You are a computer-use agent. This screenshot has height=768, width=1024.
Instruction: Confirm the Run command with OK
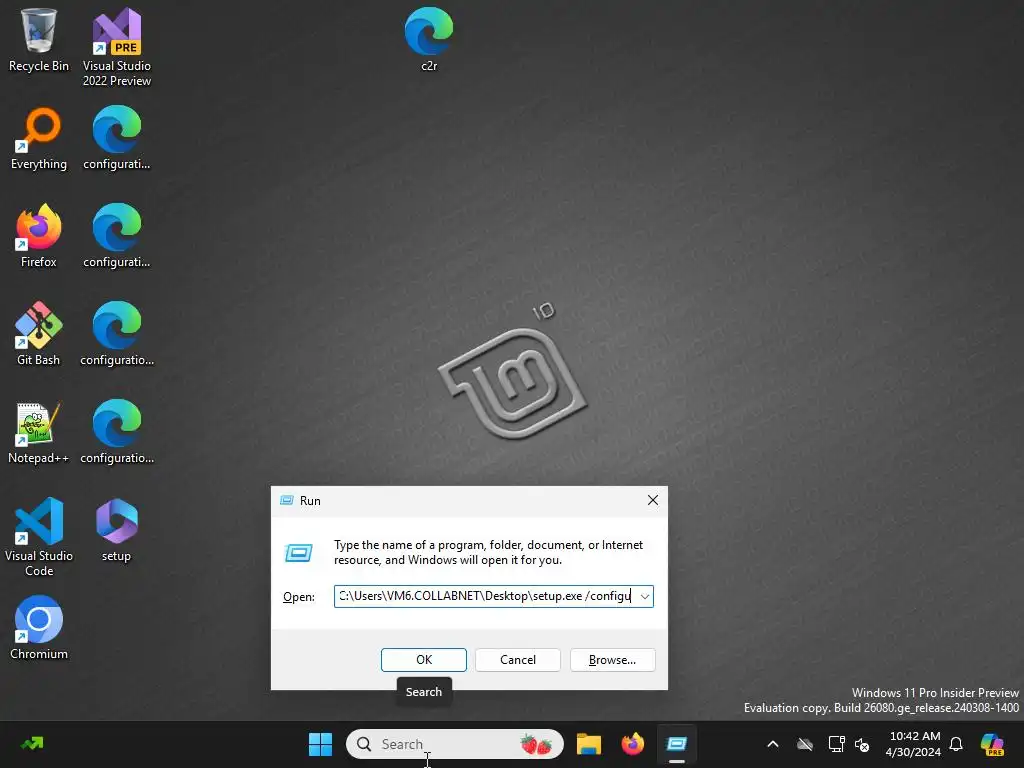click(424, 660)
